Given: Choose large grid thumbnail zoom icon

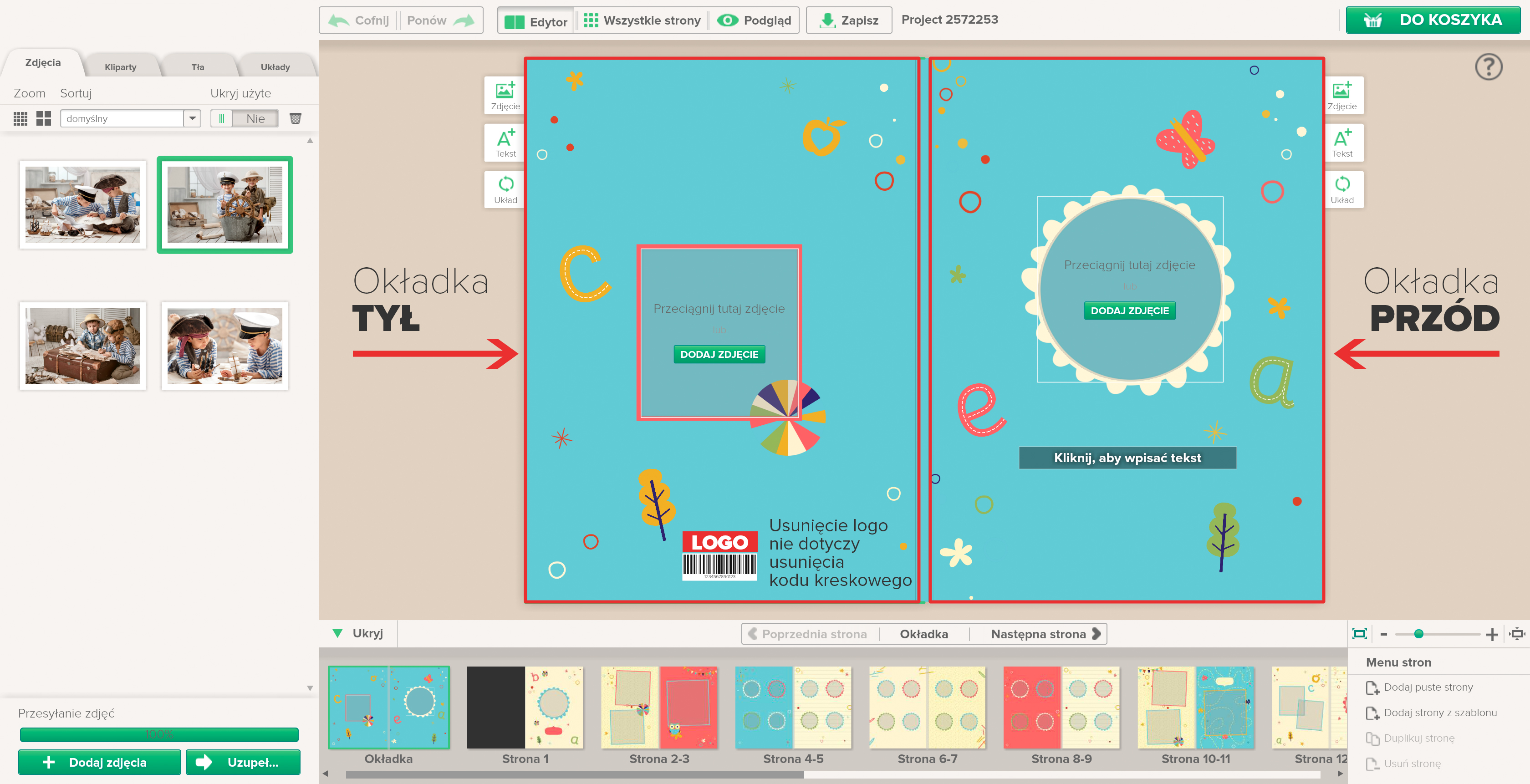Looking at the screenshot, I should (x=43, y=118).
